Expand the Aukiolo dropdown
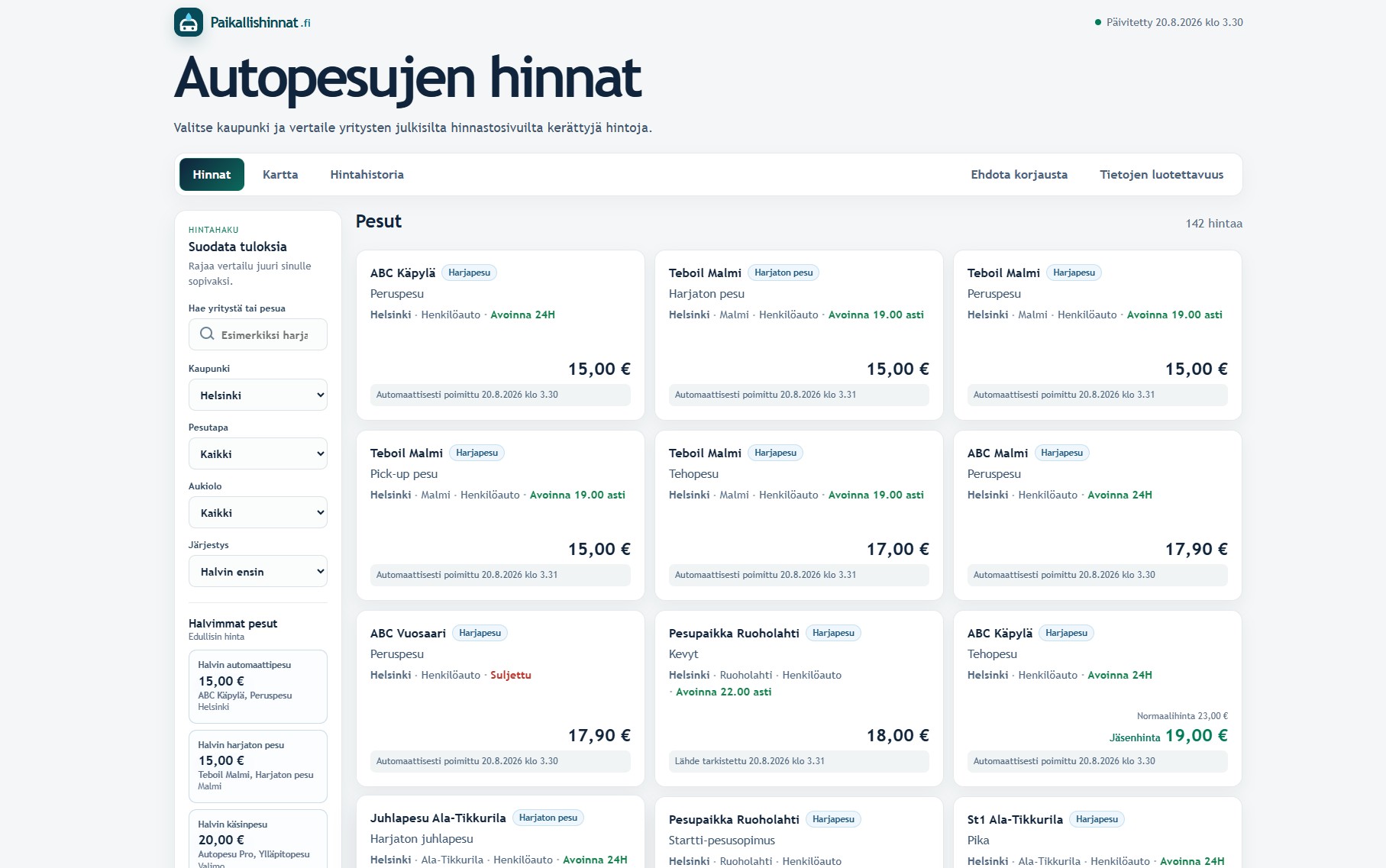This screenshot has width=1386, height=868. tap(258, 512)
